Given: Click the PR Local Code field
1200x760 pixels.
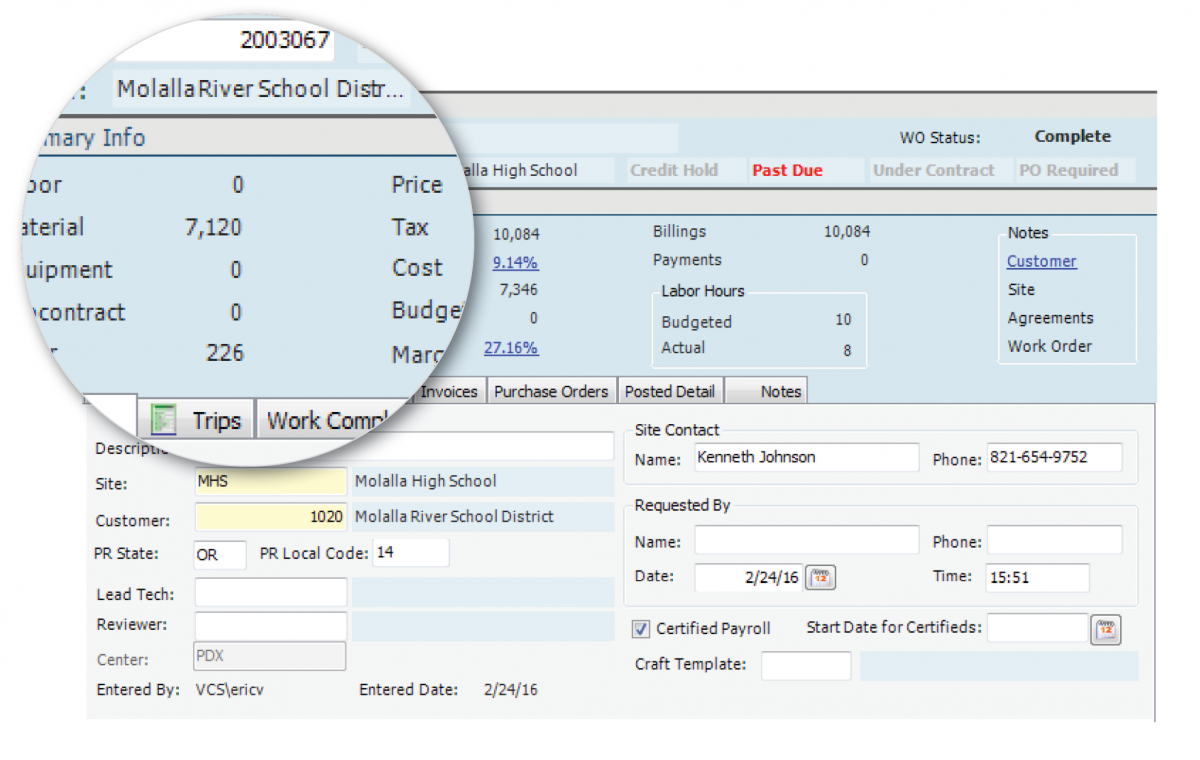Looking at the screenshot, I should (x=411, y=552).
